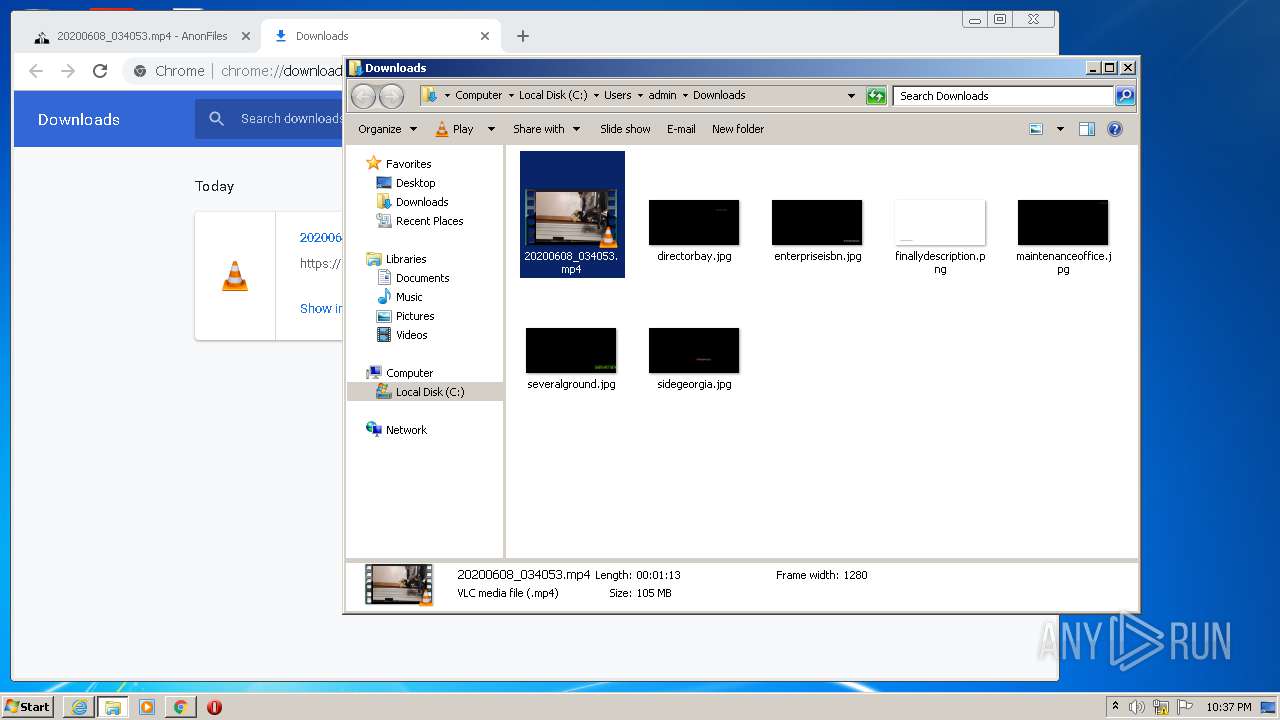This screenshot has height=720, width=1280.
Task: Select Local Disk (C:) in navigation pane
Action: (x=429, y=392)
